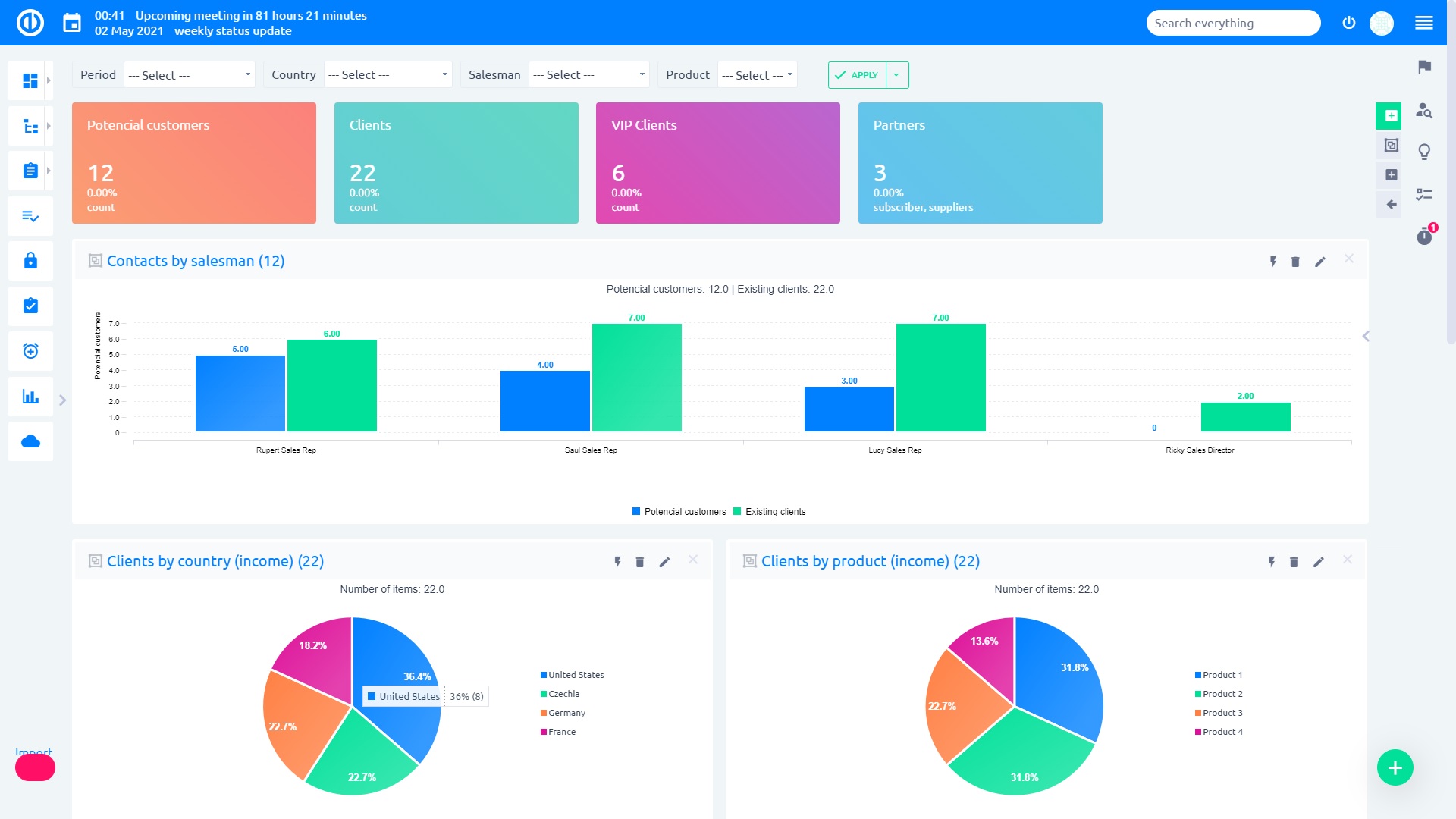Open the lightbulb icon on right side
The width and height of the screenshot is (1456, 819).
1425,151
